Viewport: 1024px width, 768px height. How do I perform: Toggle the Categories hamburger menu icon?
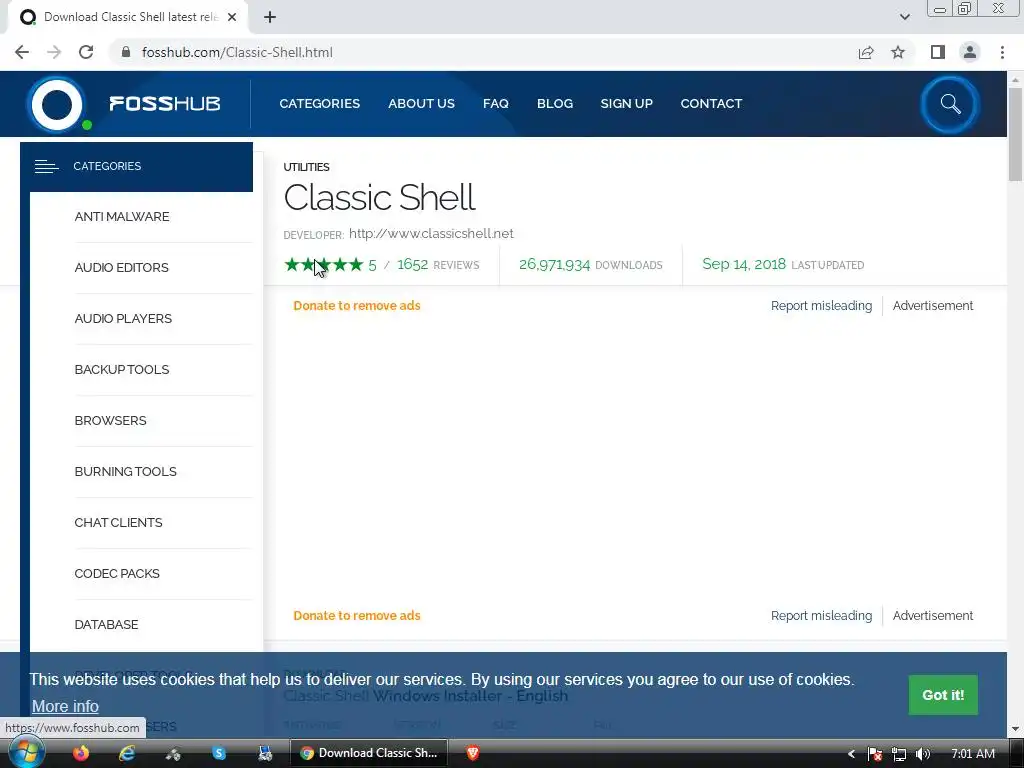coord(46,167)
